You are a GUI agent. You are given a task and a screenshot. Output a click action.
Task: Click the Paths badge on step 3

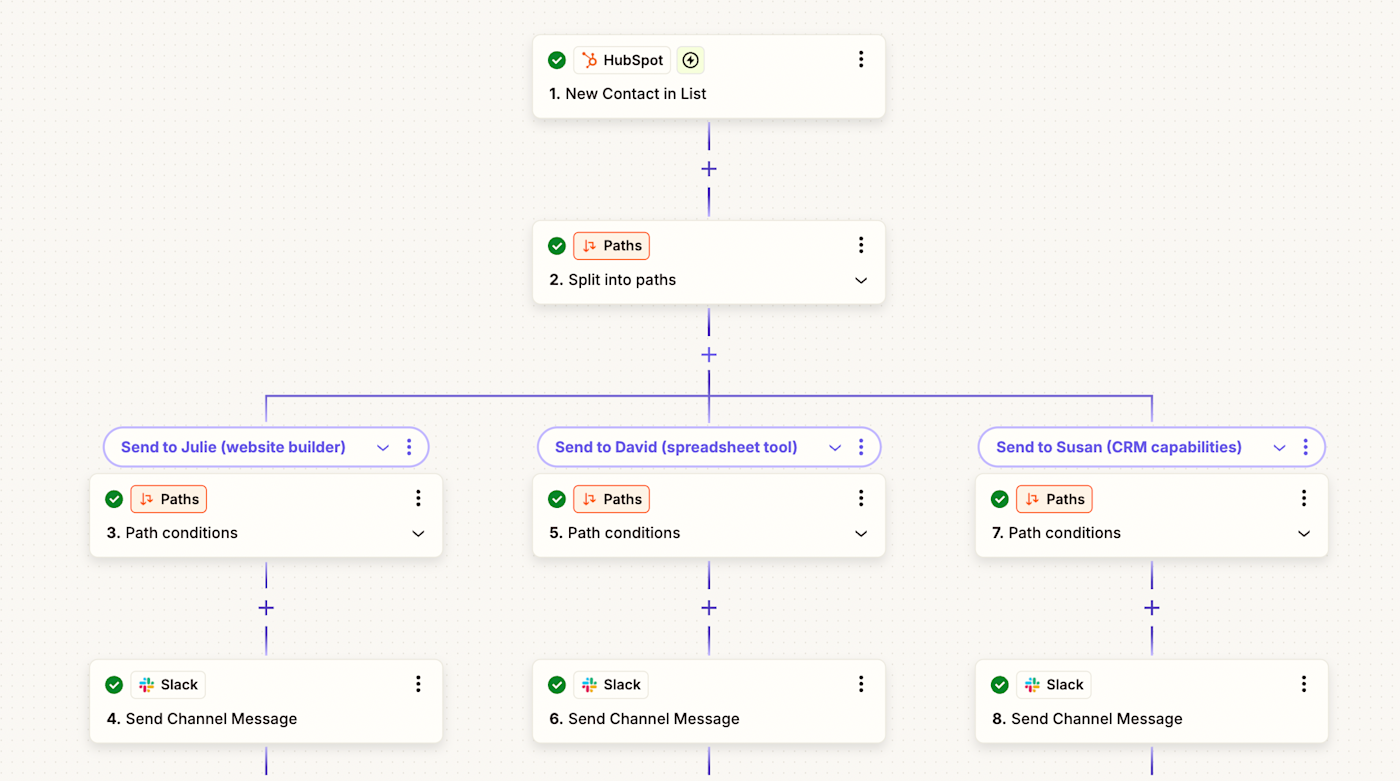click(168, 499)
